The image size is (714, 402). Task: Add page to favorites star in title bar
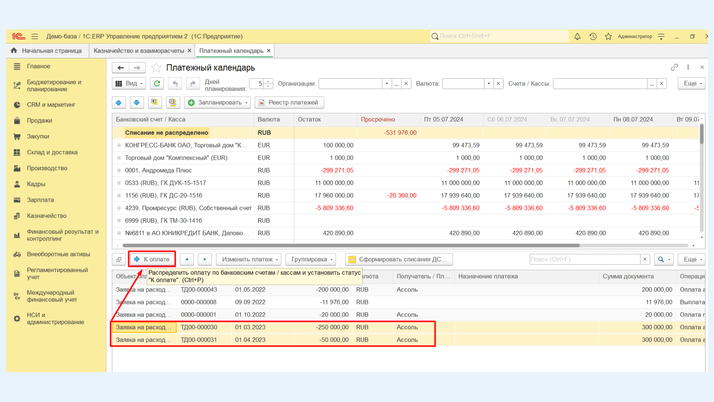(608, 36)
